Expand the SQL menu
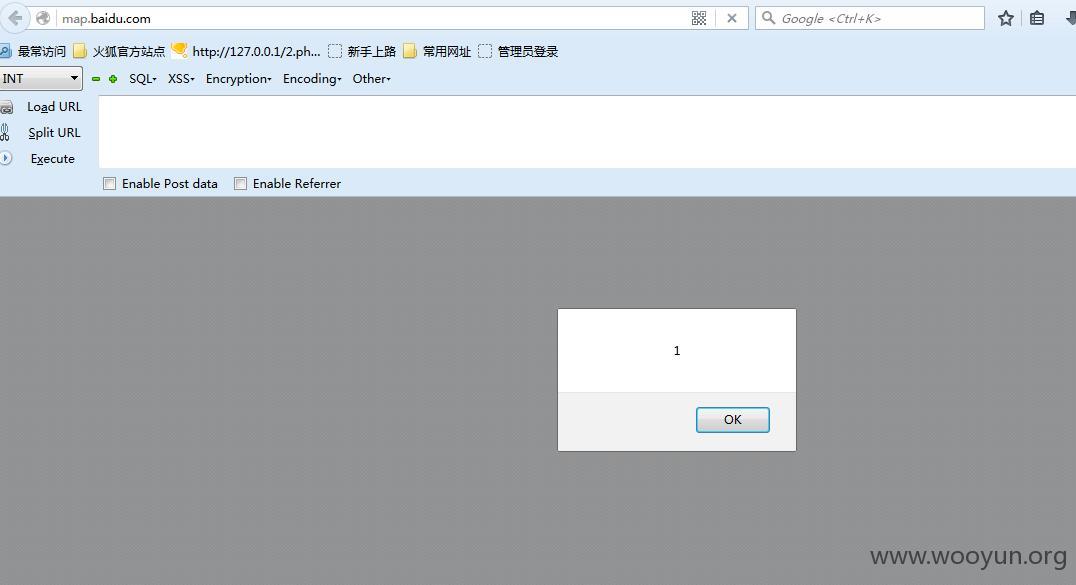The width and height of the screenshot is (1076, 585). point(143,79)
